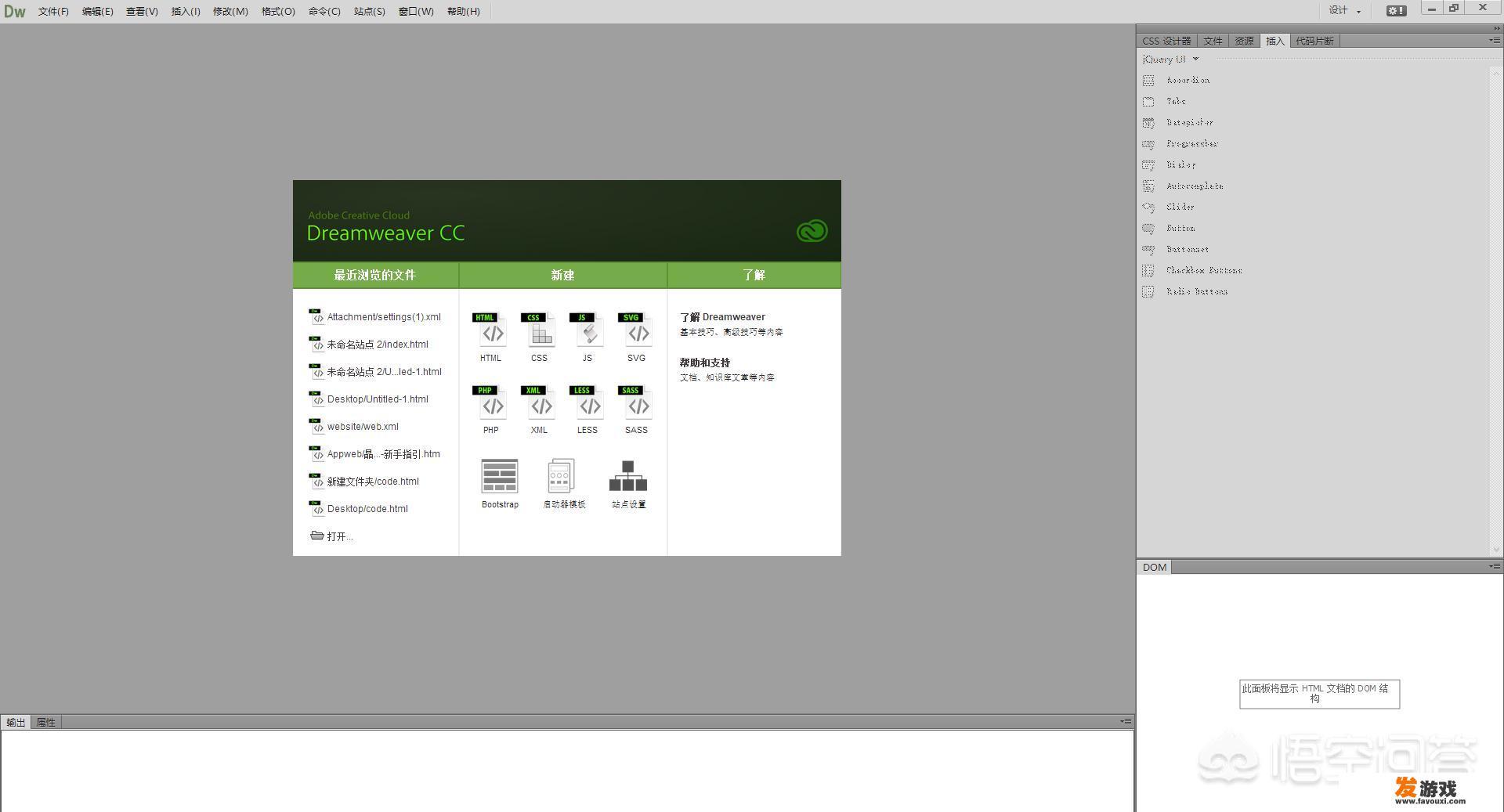The image size is (1504, 812).
Task: Select the DOM panel tab
Action: pos(1154,567)
